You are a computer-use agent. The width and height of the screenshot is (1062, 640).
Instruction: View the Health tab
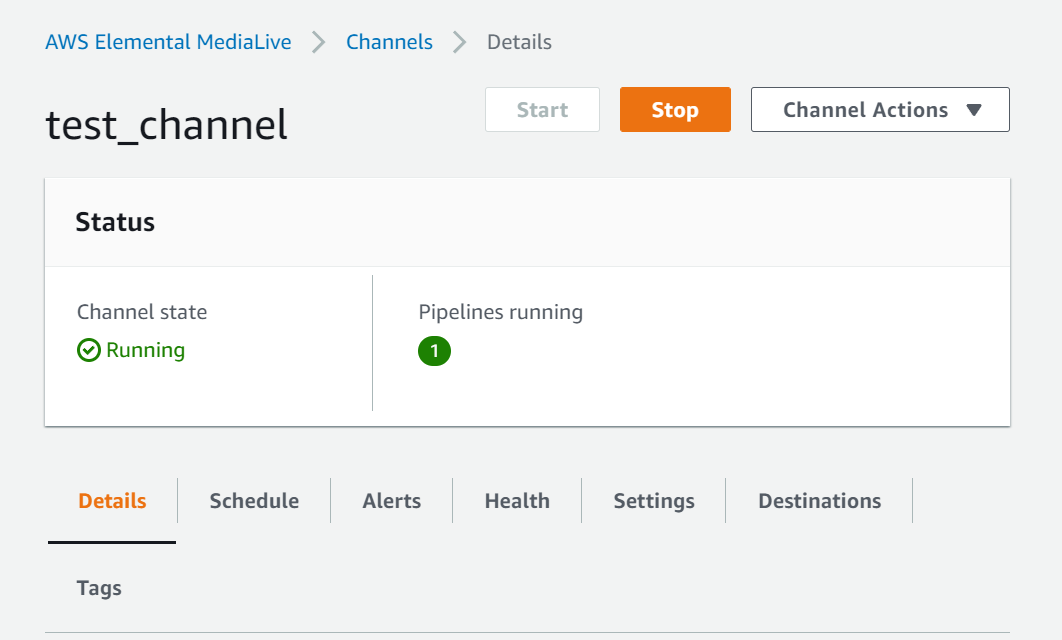point(517,501)
